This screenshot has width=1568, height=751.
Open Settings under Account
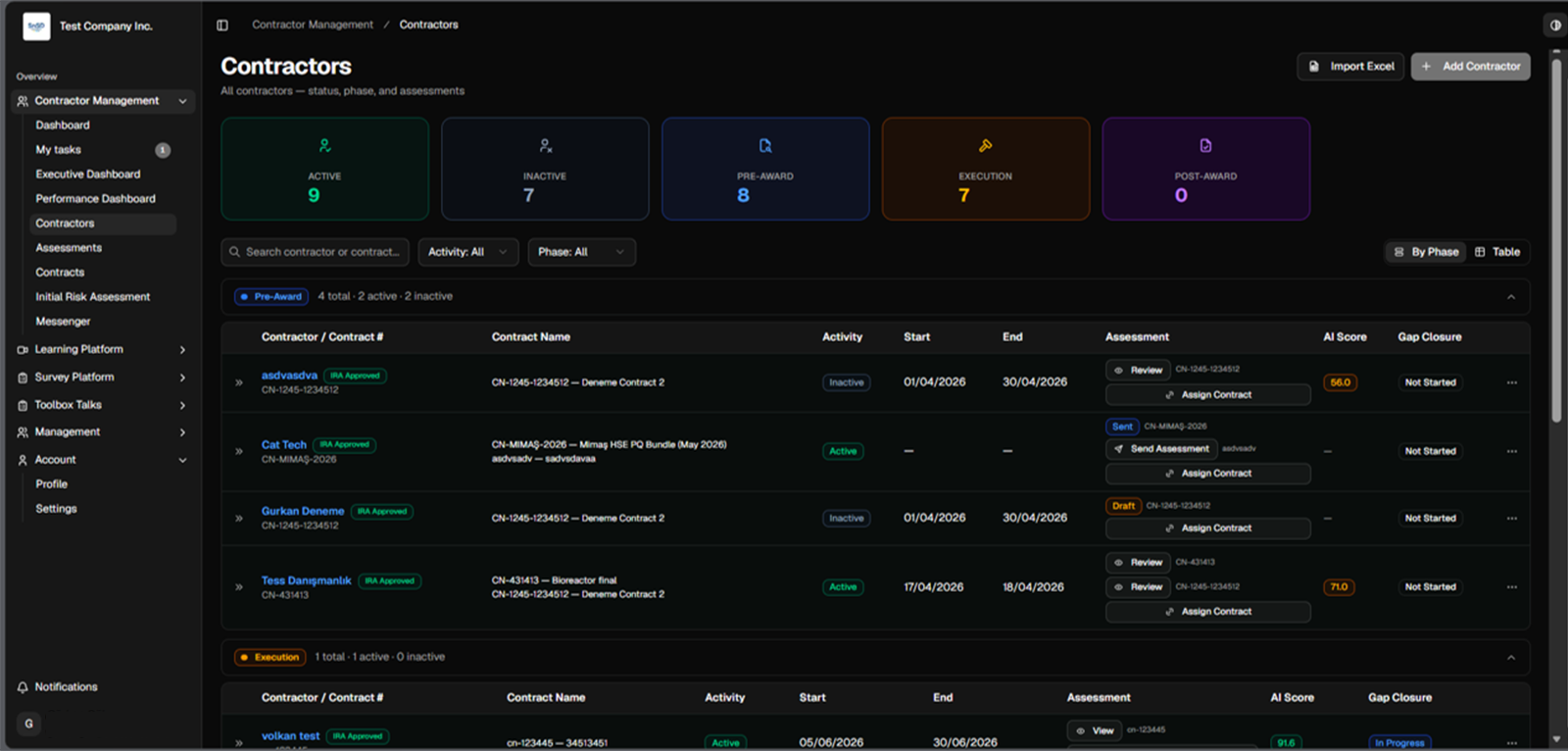click(x=56, y=509)
